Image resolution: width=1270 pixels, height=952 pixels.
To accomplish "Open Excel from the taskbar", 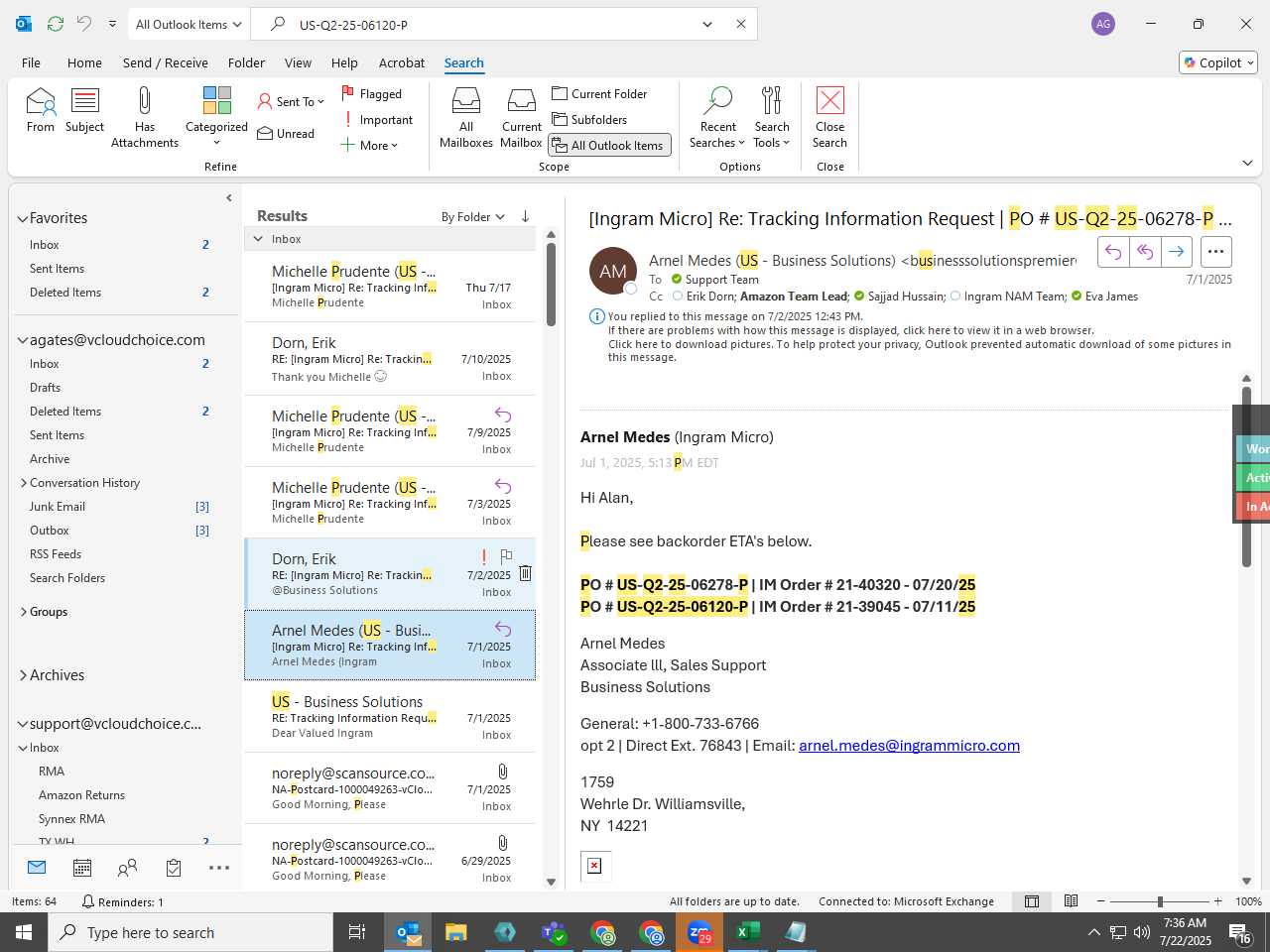I will [748, 932].
